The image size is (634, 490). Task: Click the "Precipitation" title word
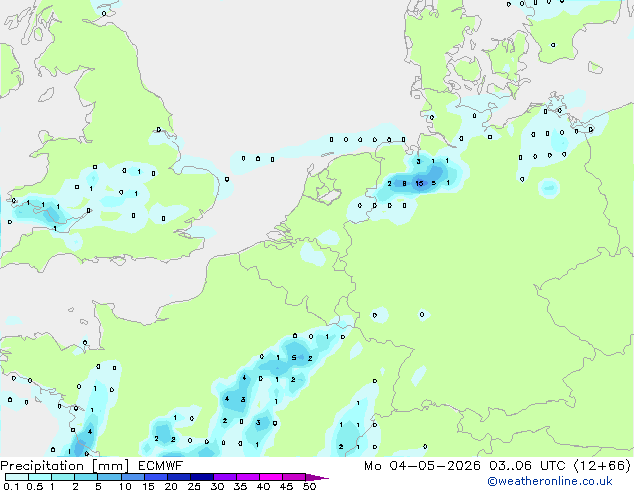(x=42, y=466)
